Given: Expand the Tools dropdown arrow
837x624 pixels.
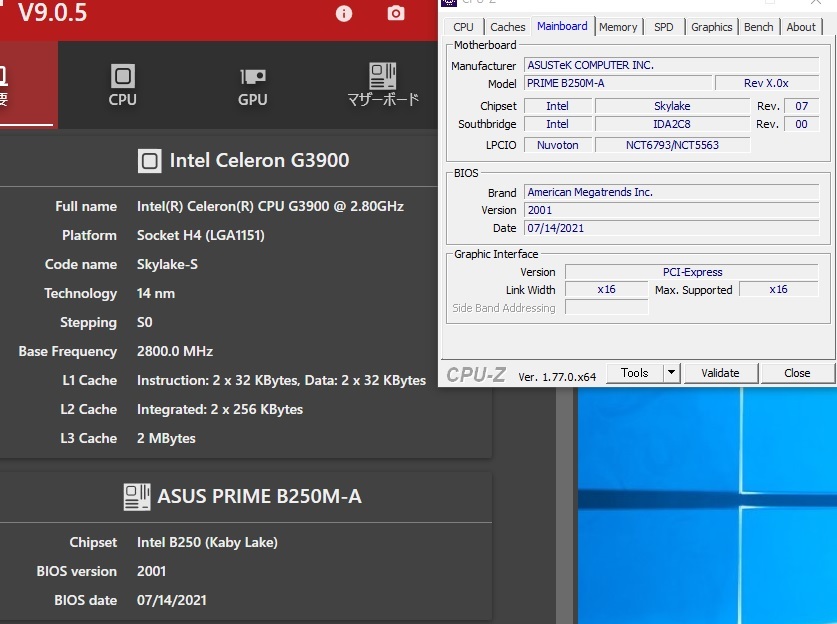Looking at the screenshot, I should tap(672, 373).
